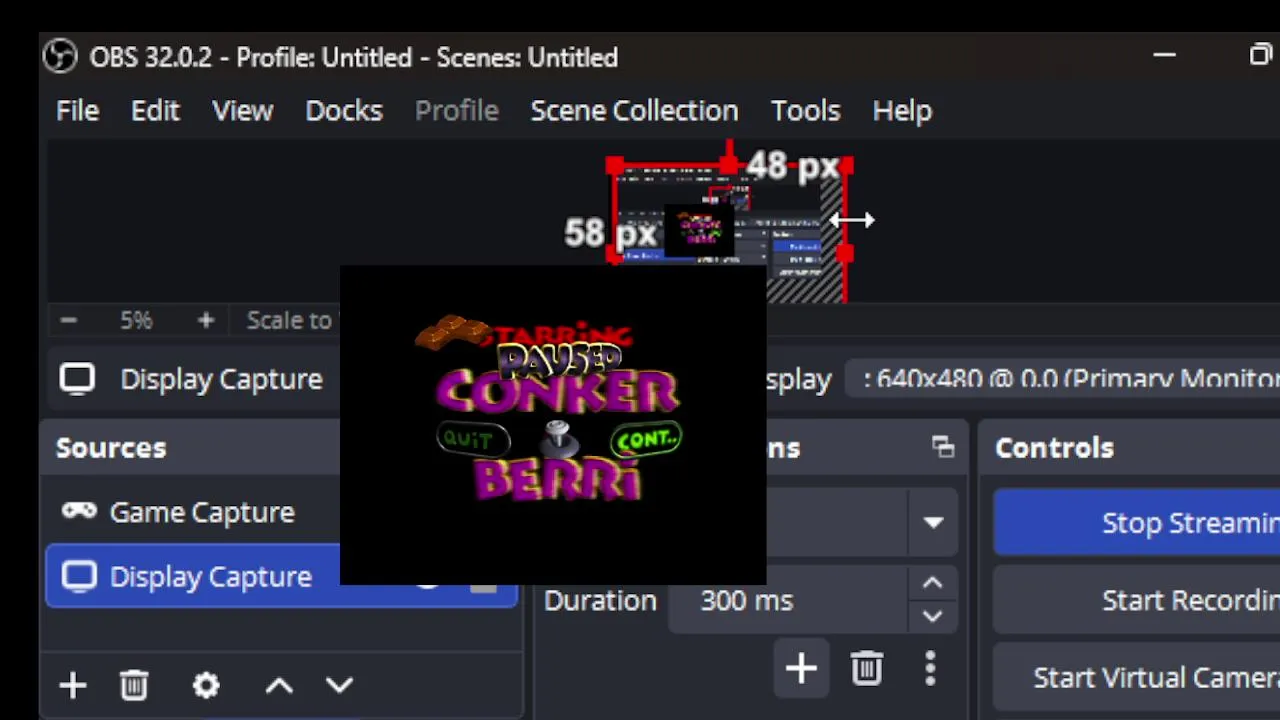Open the Edit menu

point(155,111)
